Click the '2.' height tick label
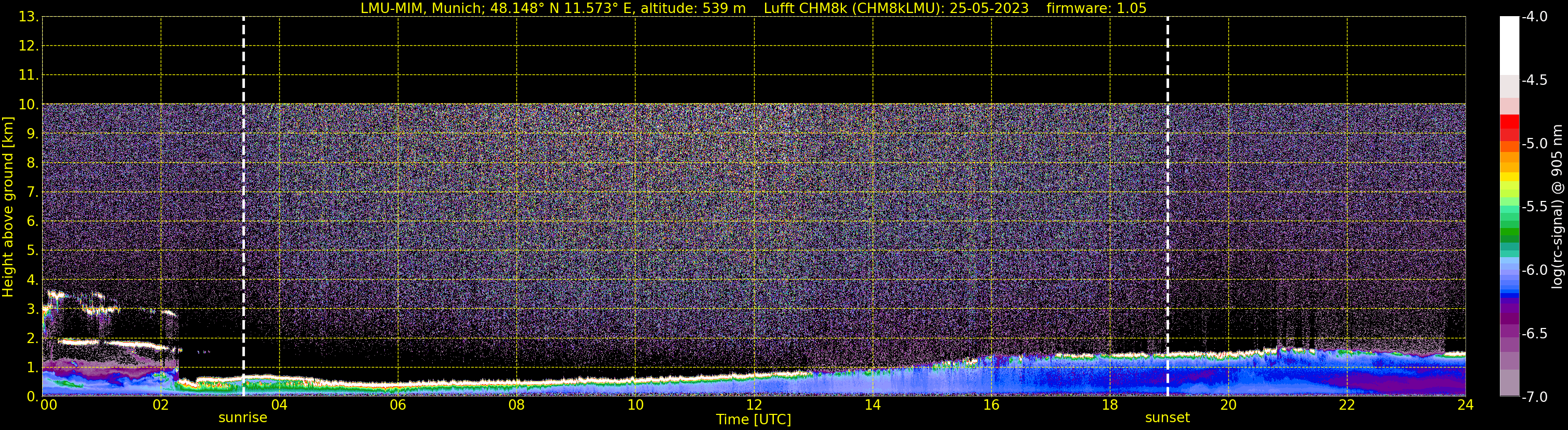 click(32, 338)
